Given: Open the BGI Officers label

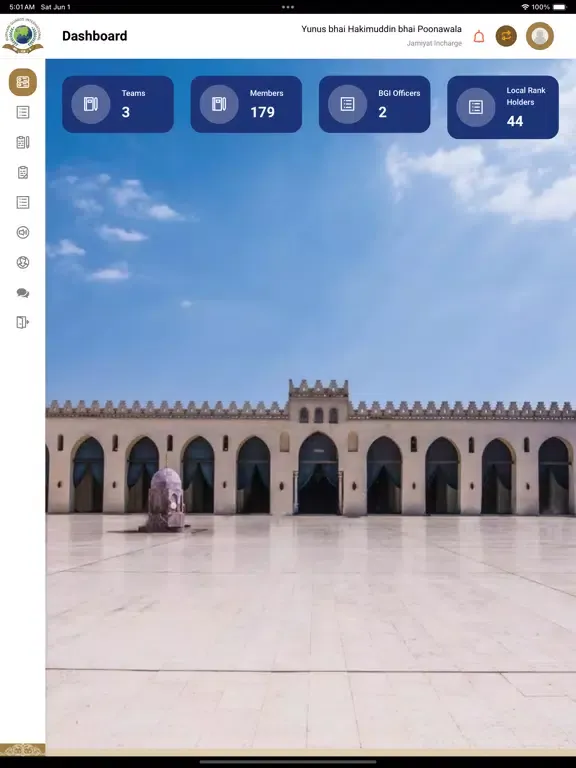Looking at the screenshot, I should coord(399,93).
